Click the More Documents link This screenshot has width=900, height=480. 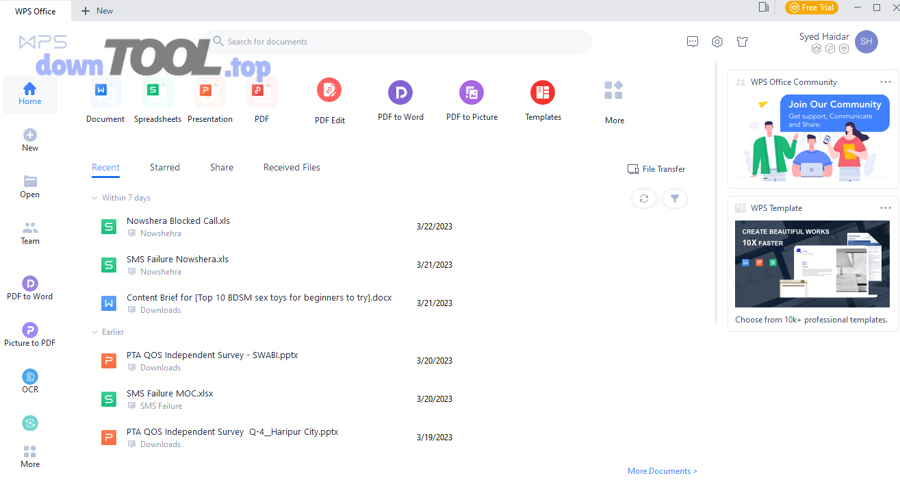pos(662,471)
